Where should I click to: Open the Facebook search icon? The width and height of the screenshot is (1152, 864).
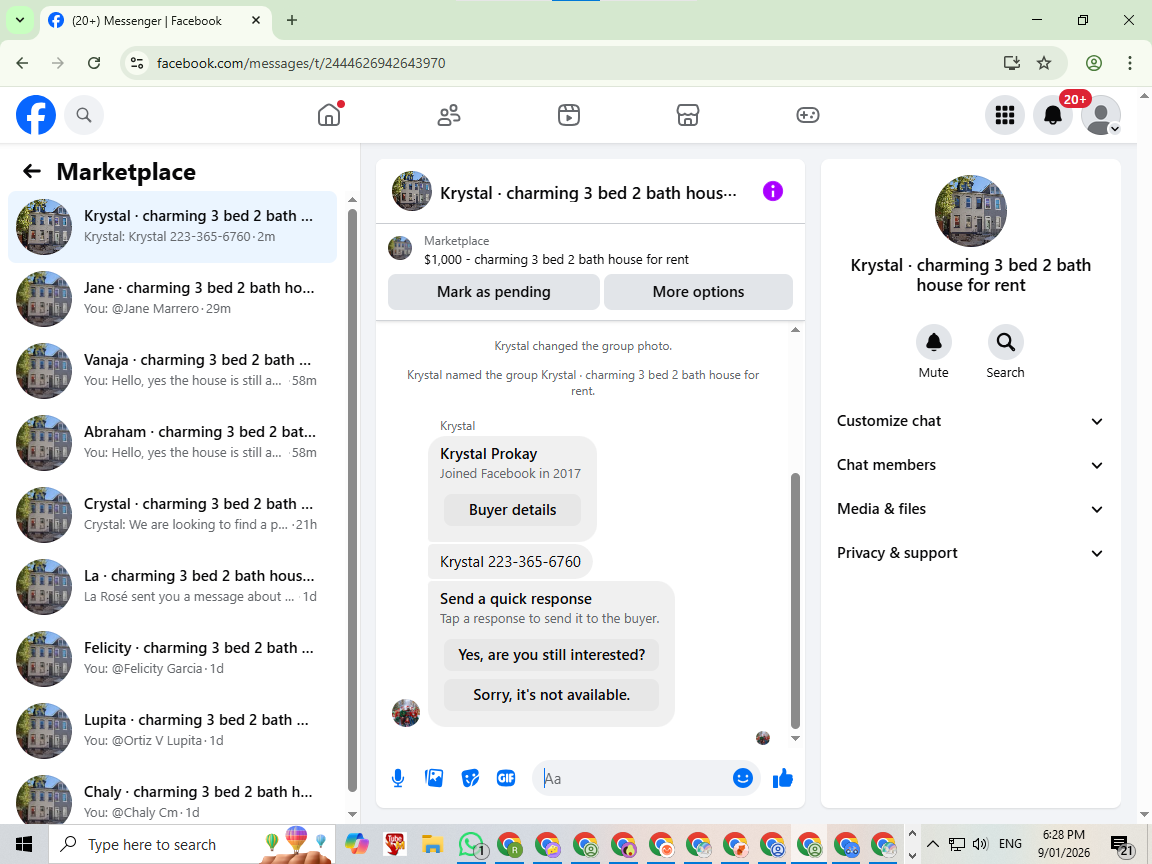tap(84, 115)
